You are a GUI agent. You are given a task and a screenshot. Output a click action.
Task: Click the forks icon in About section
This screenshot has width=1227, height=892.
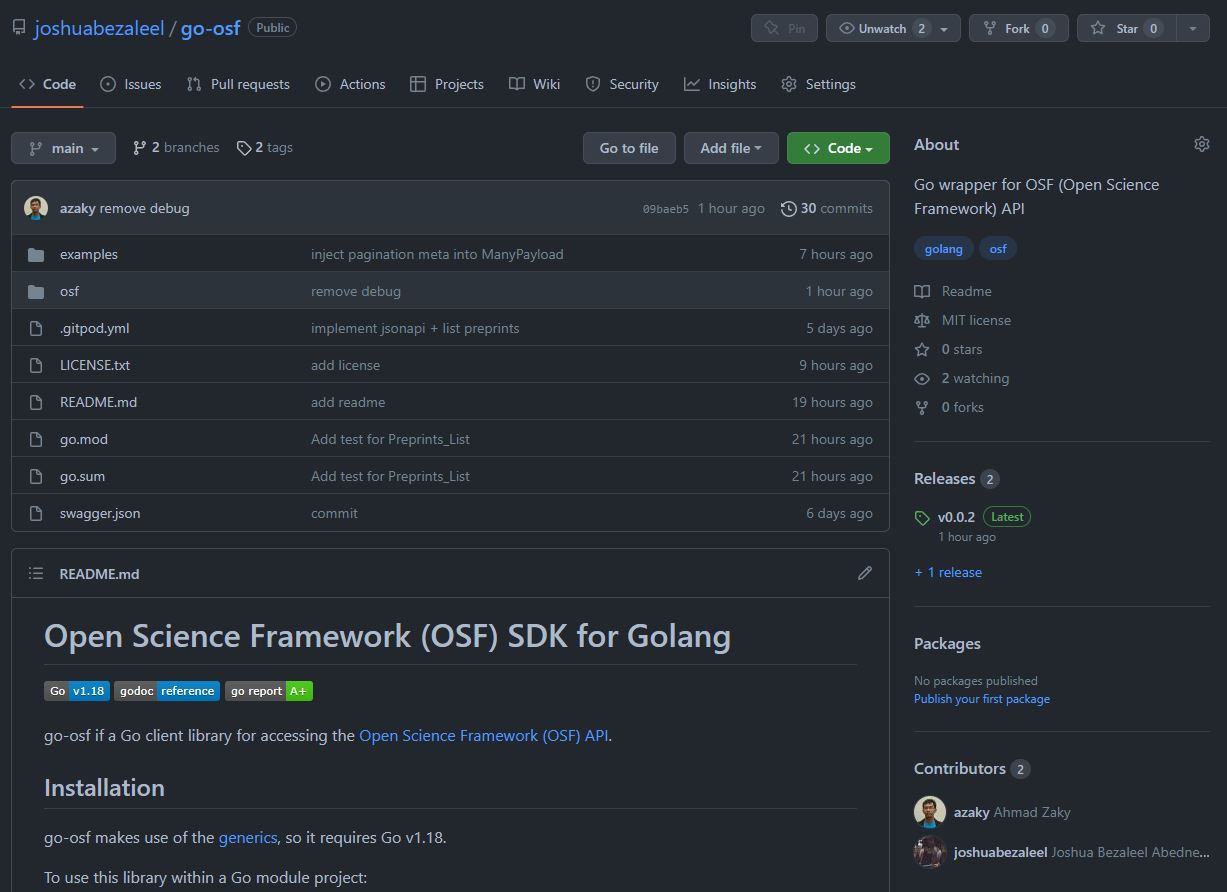click(x=922, y=407)
